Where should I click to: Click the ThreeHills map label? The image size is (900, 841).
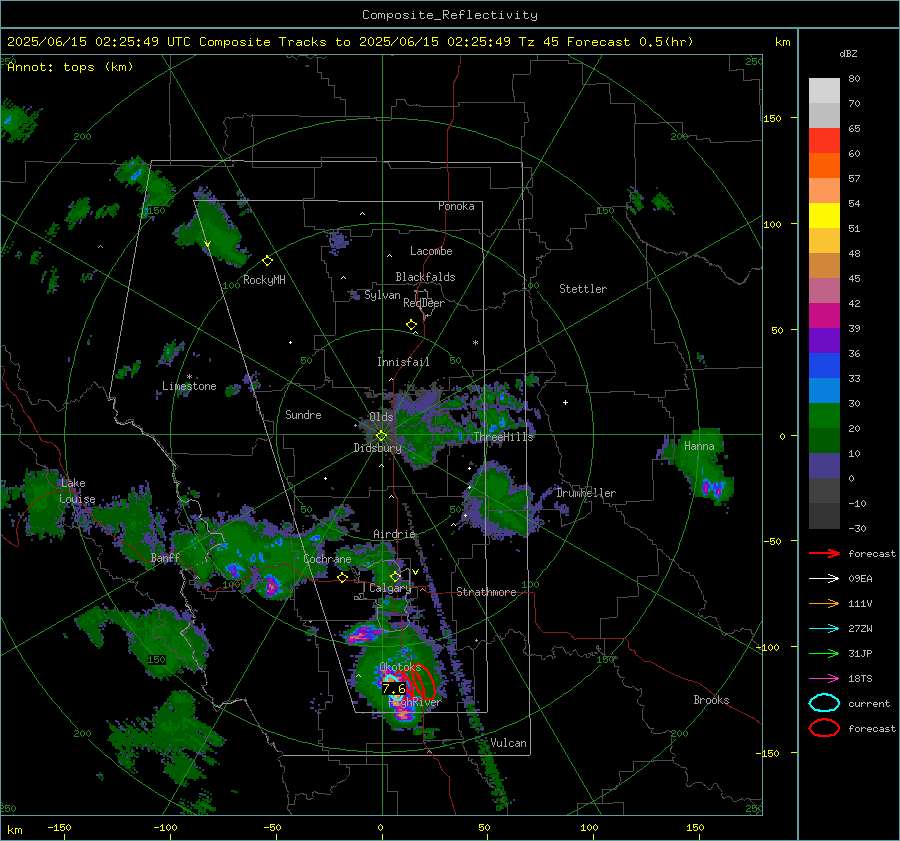pos(503,437)
